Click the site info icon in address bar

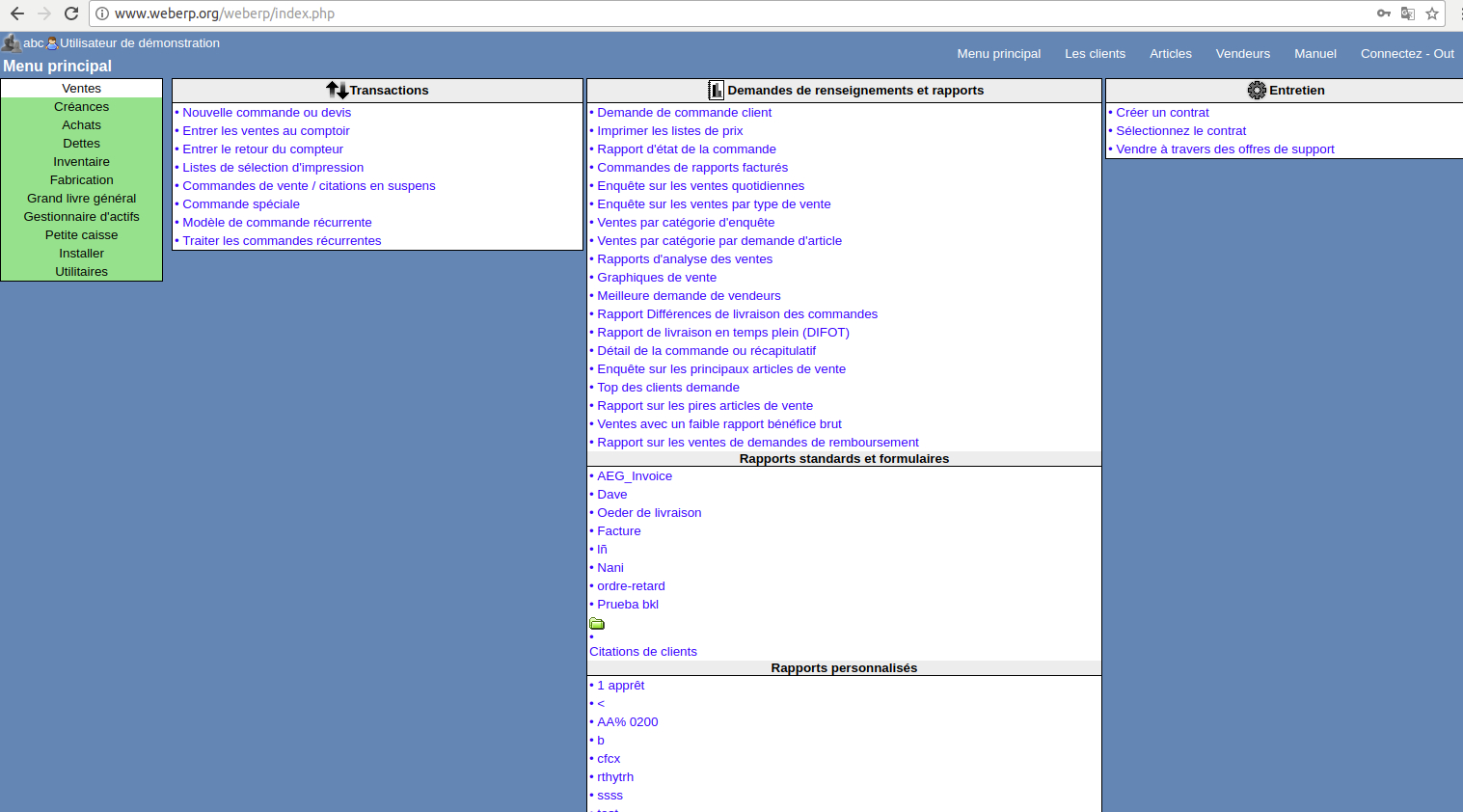pos(102,14)
